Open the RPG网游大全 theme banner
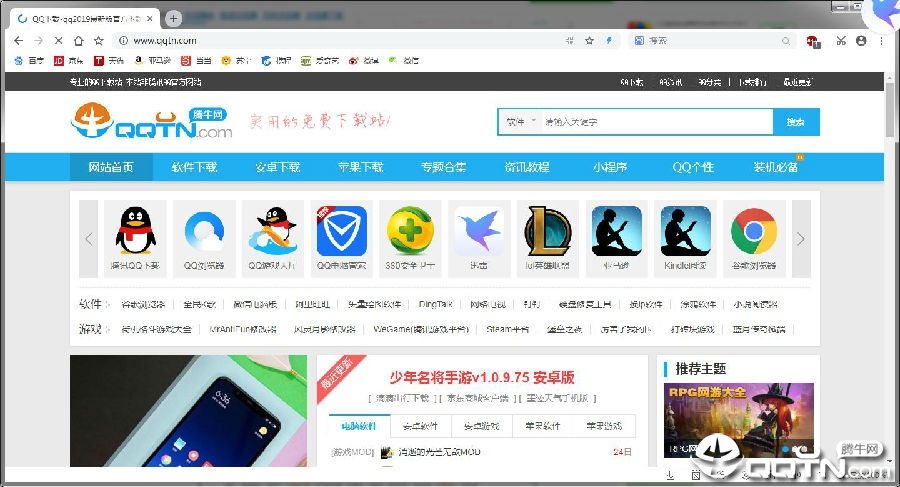 739,419
